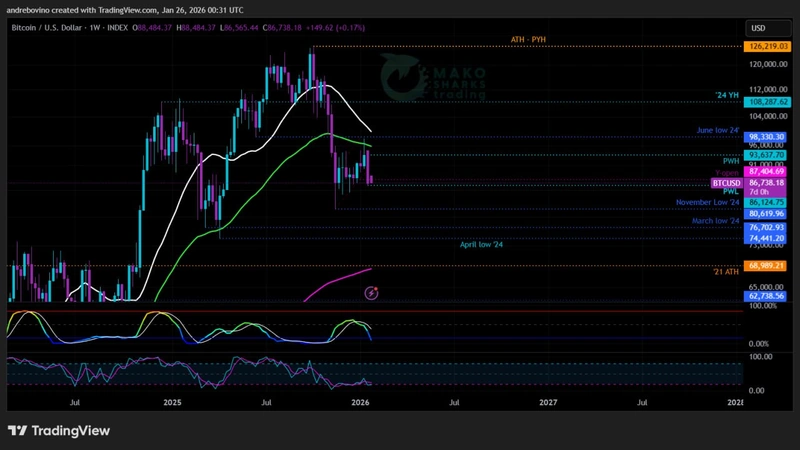The width and height of the screenshot is (800, 450).
Task: Click the 2026 marker on time axis
Action: tap(361, 402)
